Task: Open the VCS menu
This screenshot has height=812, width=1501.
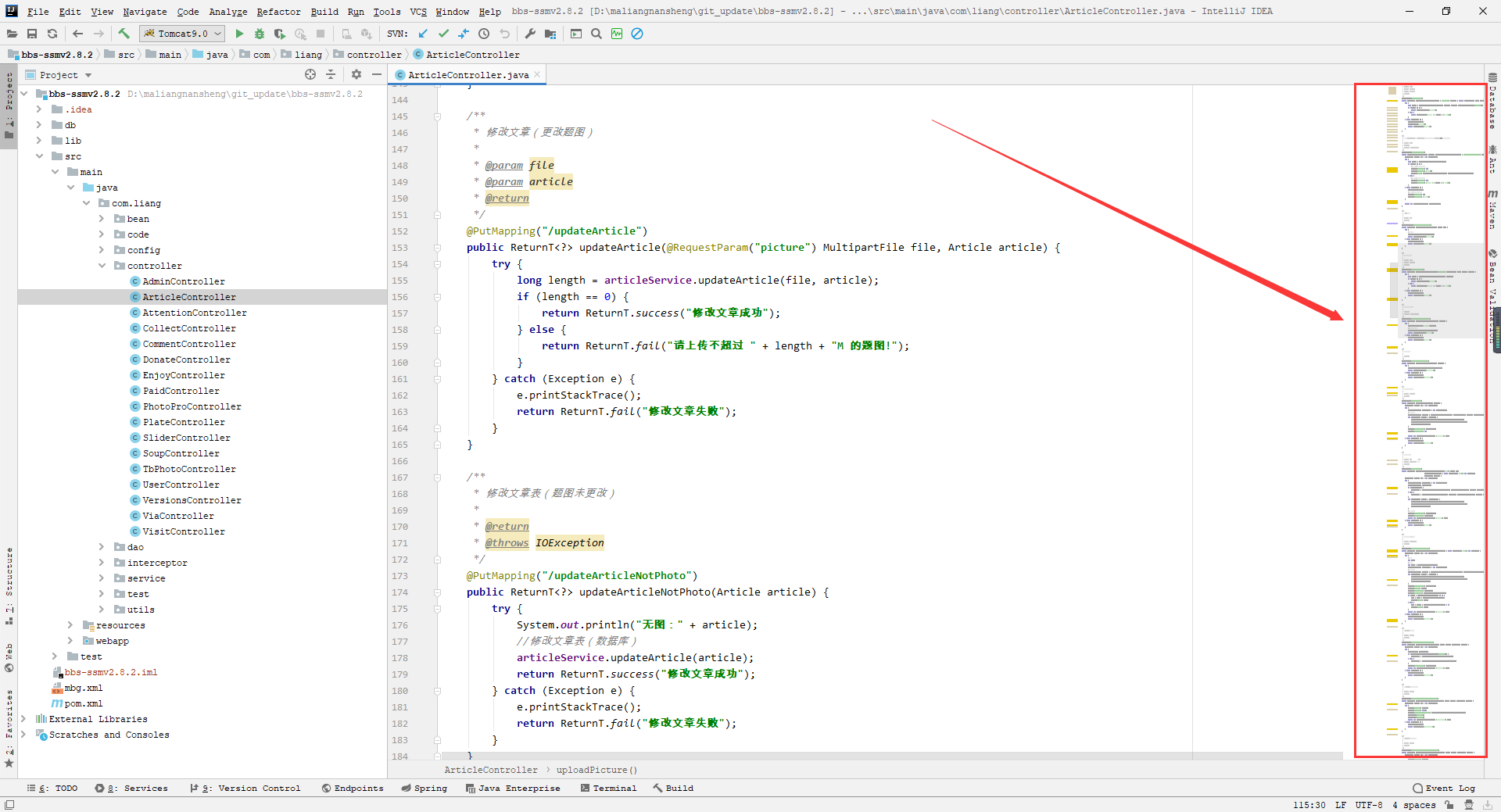Action: point(418,12)
